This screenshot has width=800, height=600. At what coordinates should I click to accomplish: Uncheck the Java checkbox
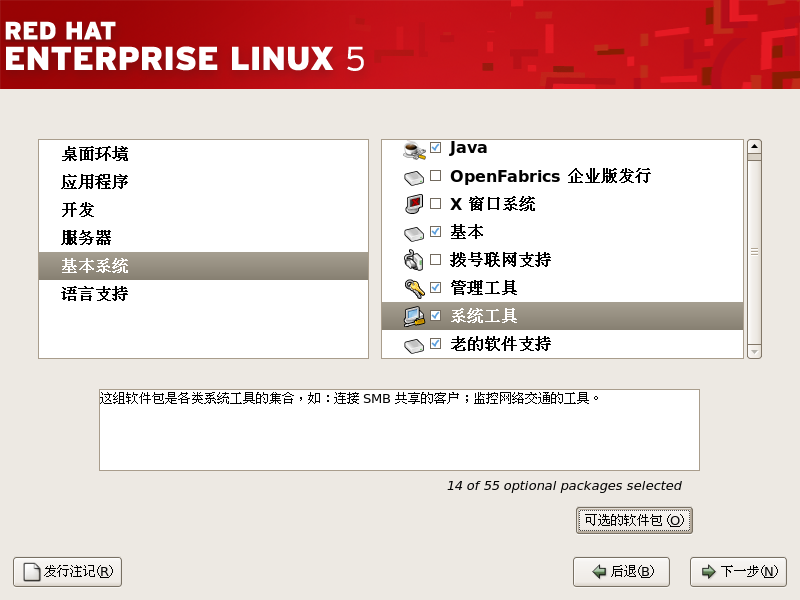[x=435, y=147]
